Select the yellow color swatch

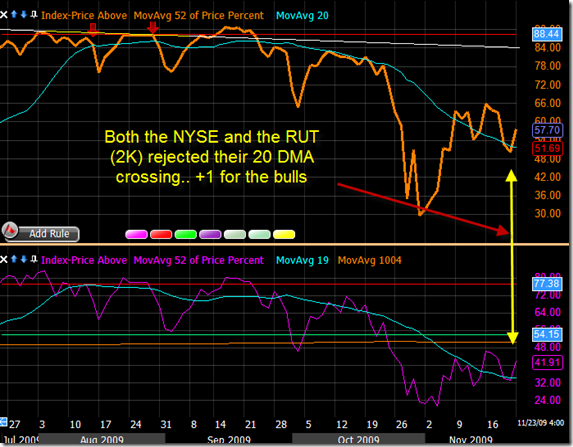[x=284, y=234]
